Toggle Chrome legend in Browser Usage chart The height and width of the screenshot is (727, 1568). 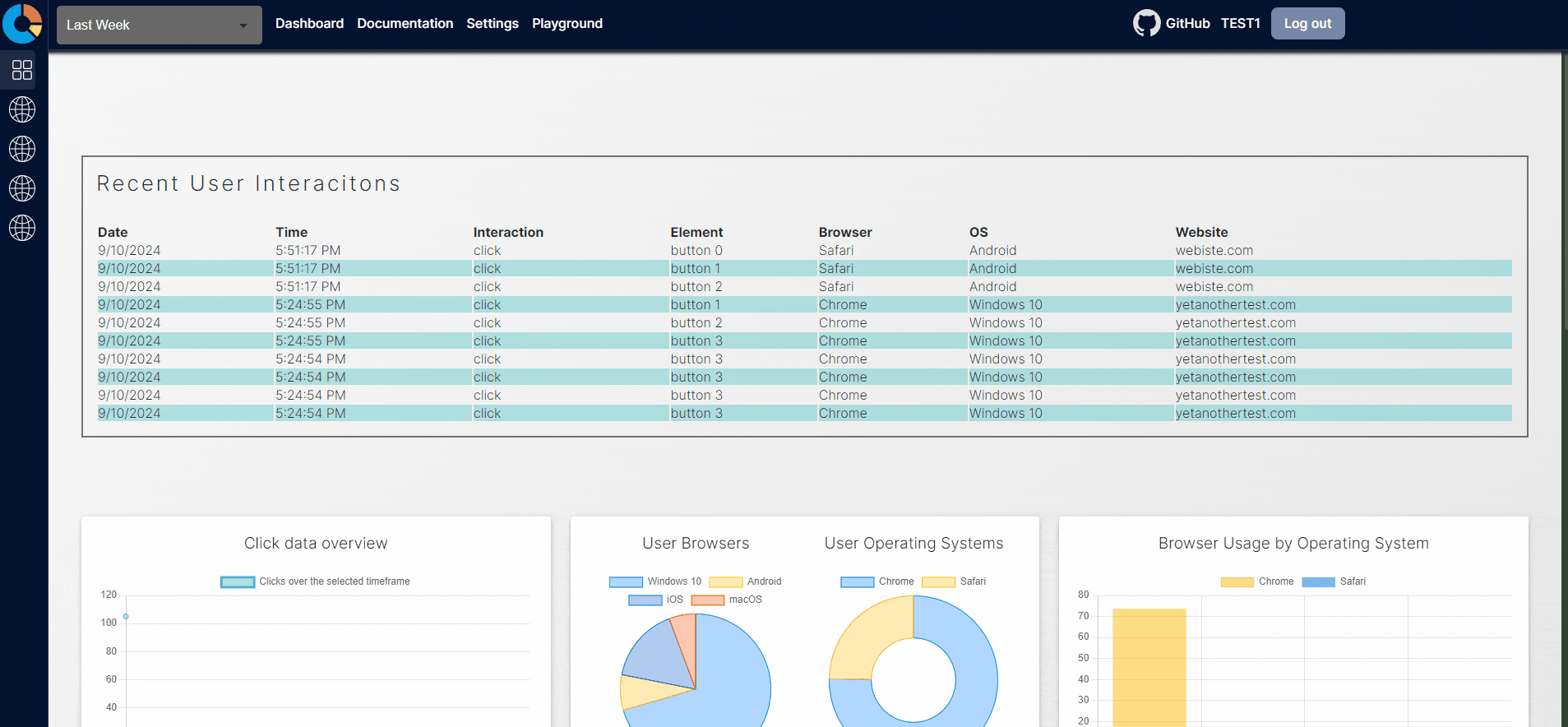(1257, 581)
